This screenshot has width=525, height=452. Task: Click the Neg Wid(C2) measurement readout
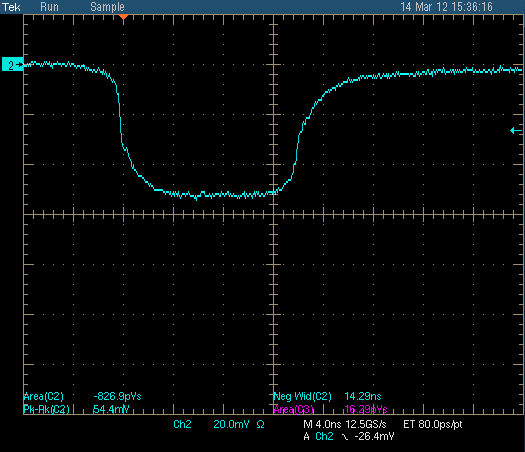click(327, 396)
